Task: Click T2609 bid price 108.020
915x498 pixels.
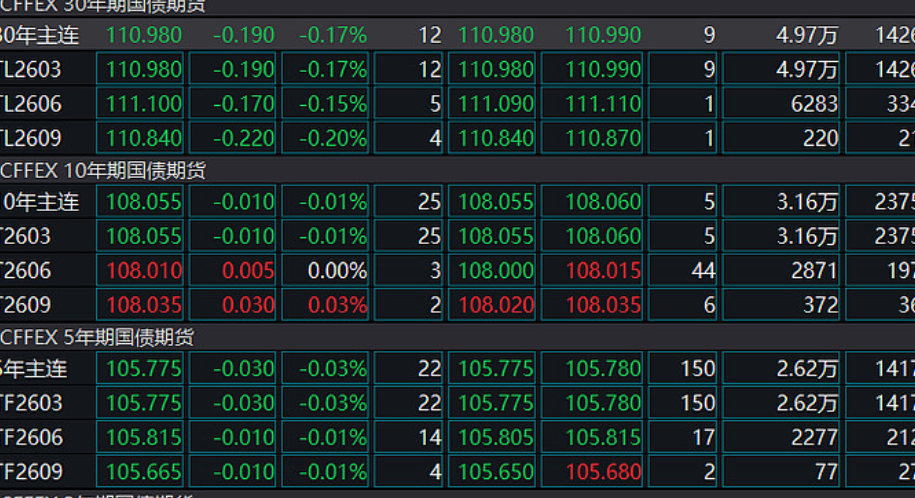Action: [495, 305]
